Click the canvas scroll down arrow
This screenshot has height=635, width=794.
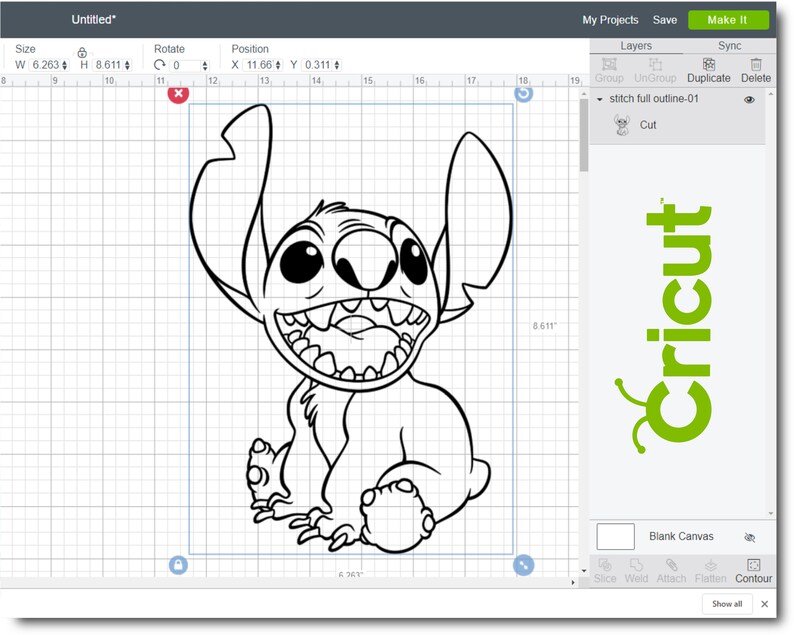click(x=584, y=571)
